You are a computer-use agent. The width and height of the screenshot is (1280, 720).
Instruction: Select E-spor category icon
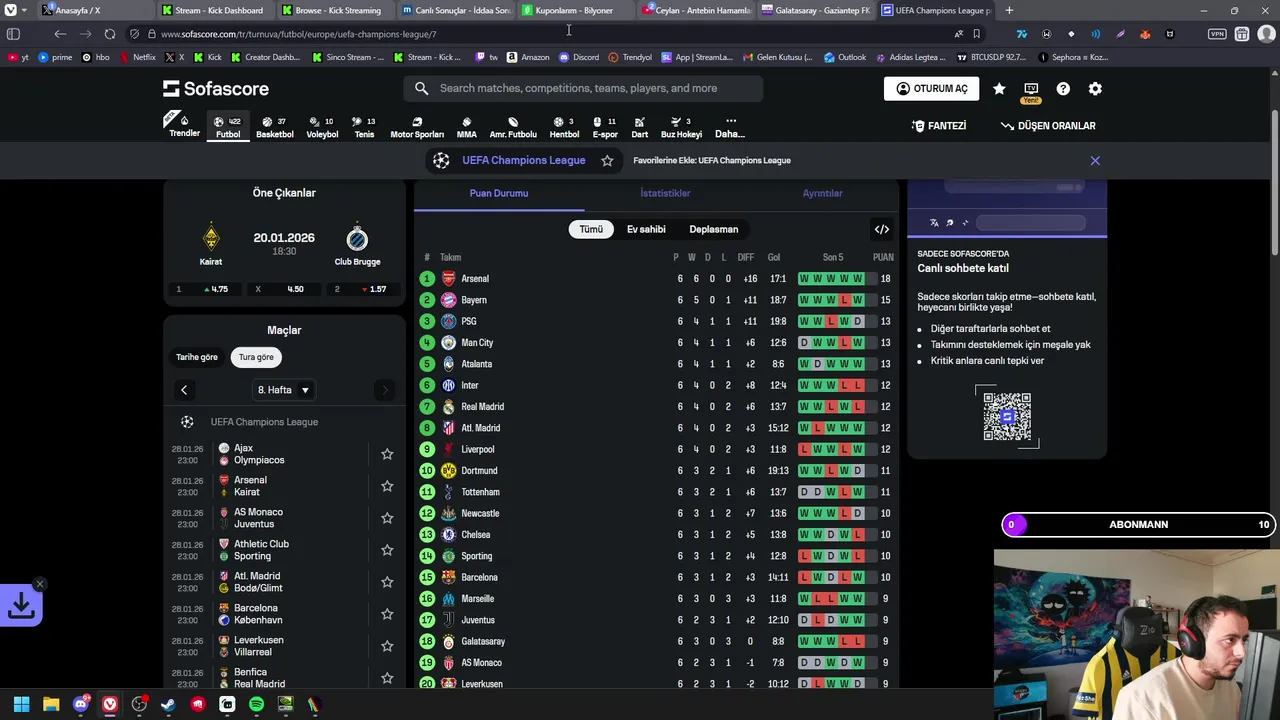pyautogui.click(x=605, y=127)
